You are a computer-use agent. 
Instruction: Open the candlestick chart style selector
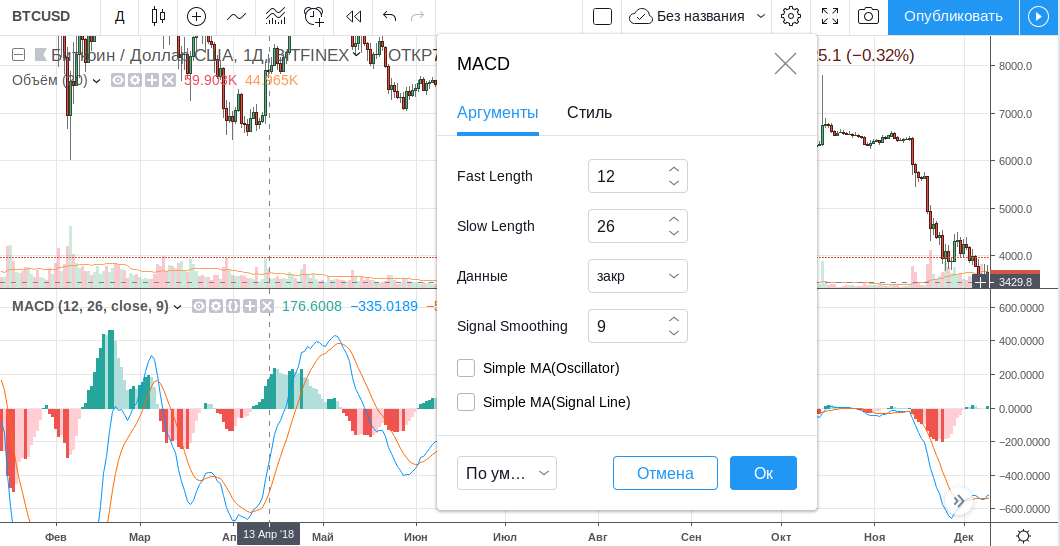pyautogui.click(x=158, y=16)
